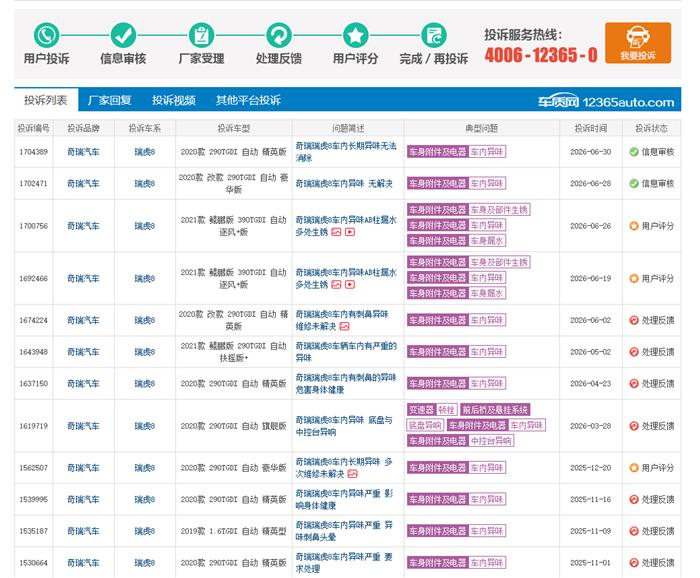
Task: Open complaint 奇瑞瑞虎8车内异味严重 影响身体健康
Action: click(344, 499)
